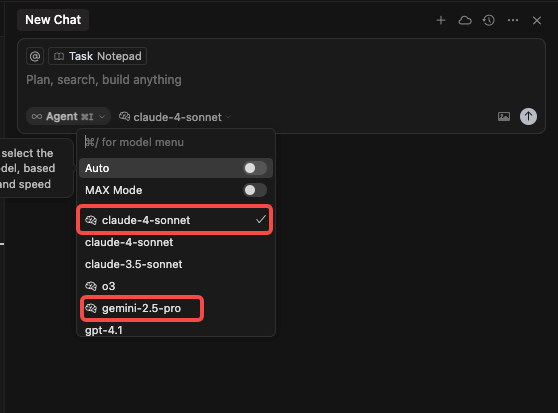Viewport: 558px width, 413px height.
Task: Click the infinity icon in Agent selector
Action: pos(37,117)
